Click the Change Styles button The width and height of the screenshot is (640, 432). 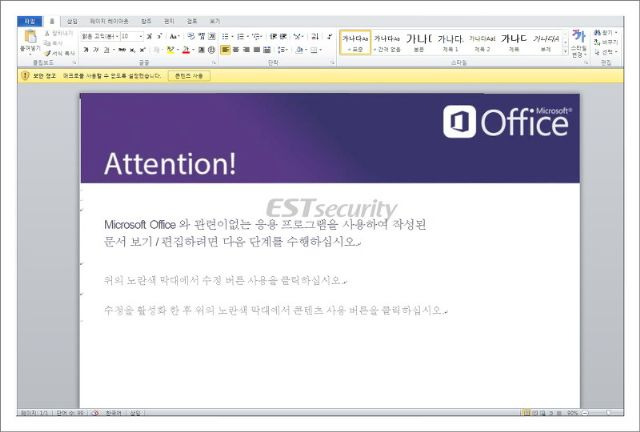pyautogui.click(x=578, y=43)
